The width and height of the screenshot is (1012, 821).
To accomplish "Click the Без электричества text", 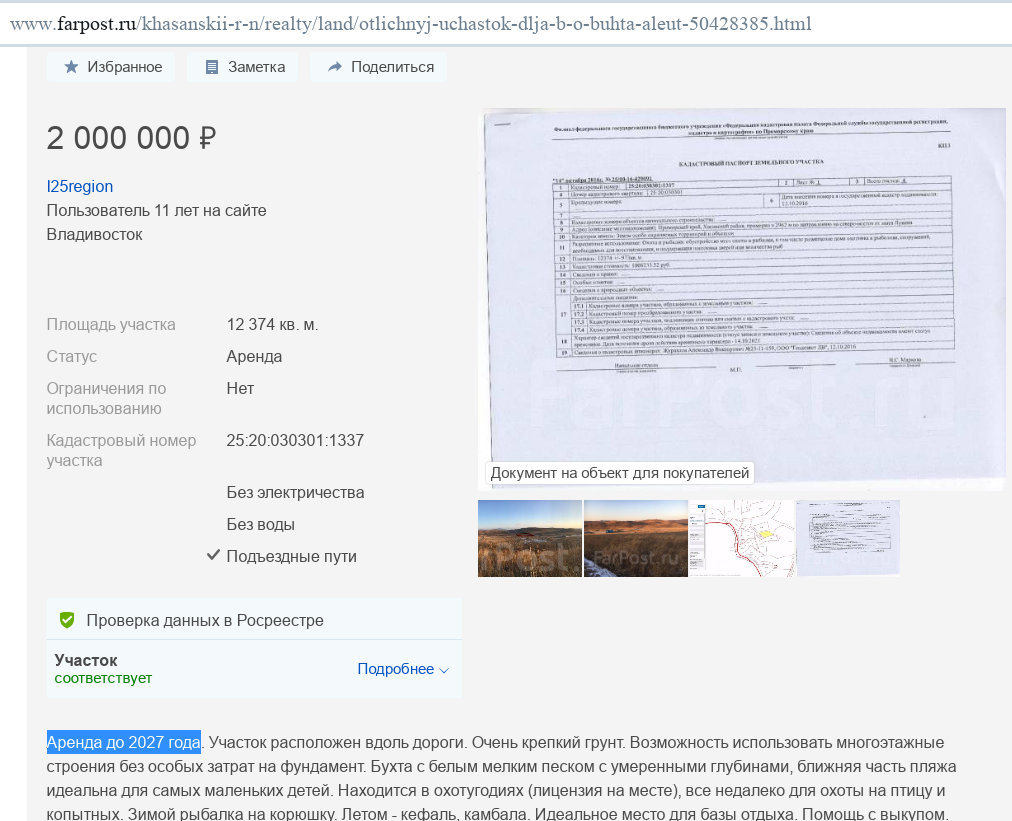I will [295, 492].
